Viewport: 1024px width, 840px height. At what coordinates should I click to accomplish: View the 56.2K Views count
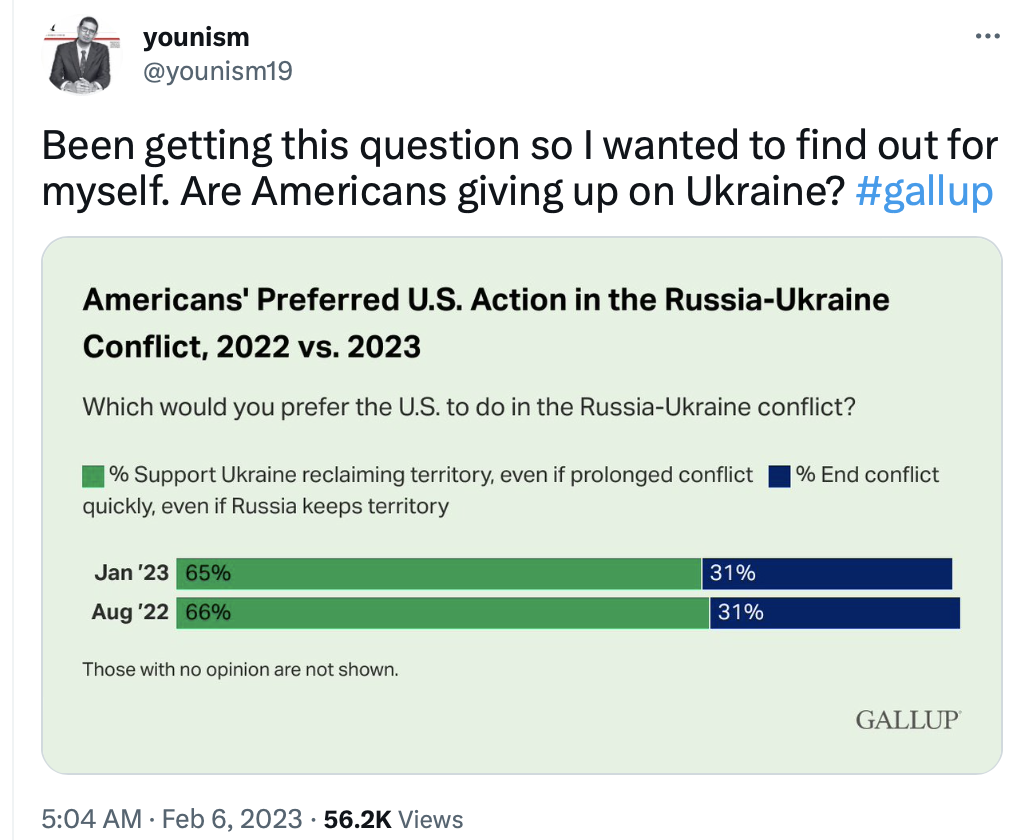[394, 819]
